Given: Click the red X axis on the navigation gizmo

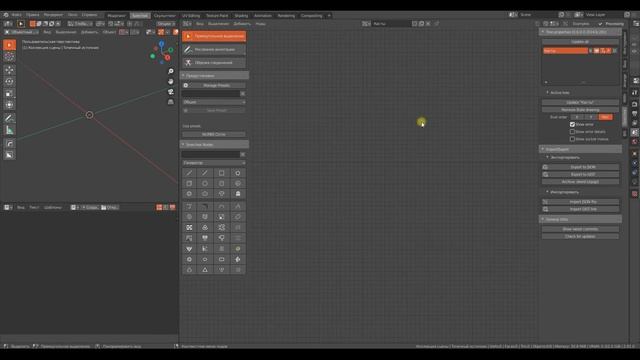Looking at the screenshot, I should [167, 58].
